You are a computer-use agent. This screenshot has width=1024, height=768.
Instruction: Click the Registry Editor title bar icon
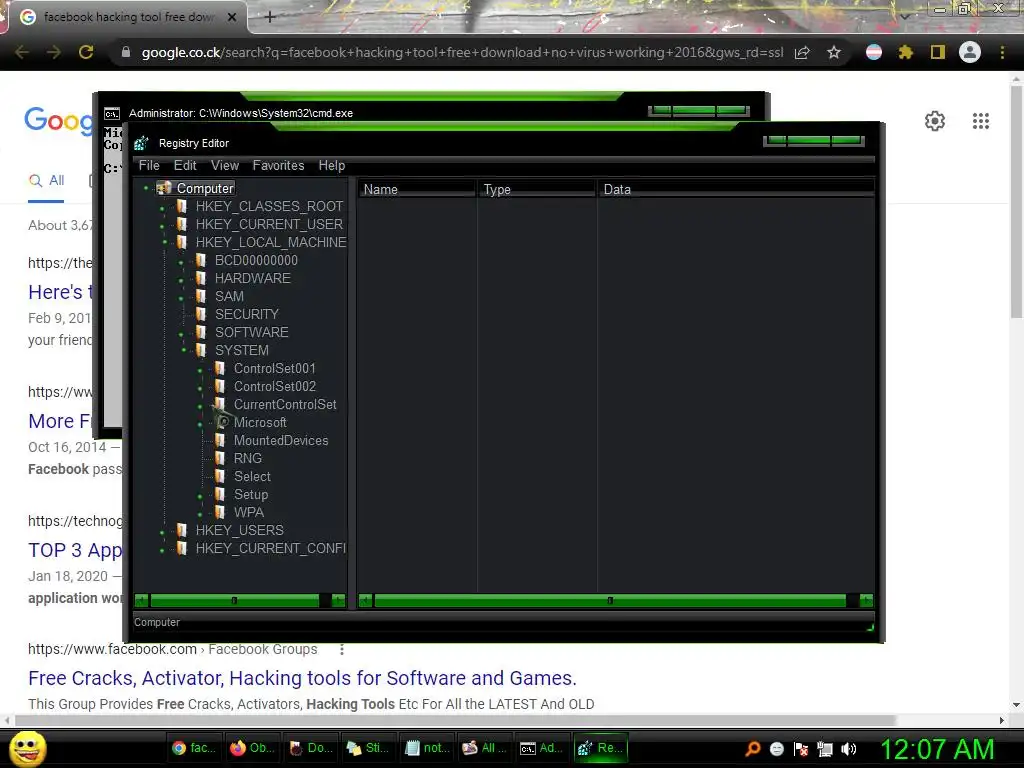coord(141,143)
